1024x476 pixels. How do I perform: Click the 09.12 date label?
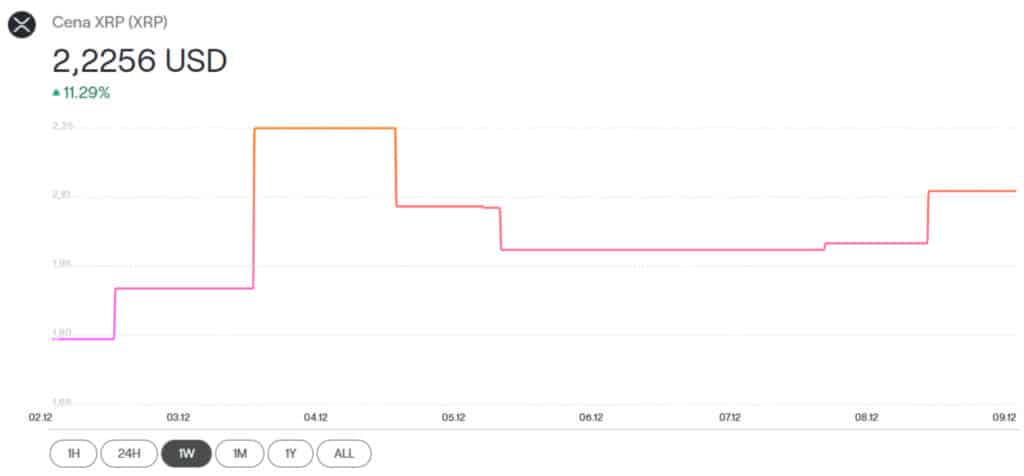[1004, 418]
